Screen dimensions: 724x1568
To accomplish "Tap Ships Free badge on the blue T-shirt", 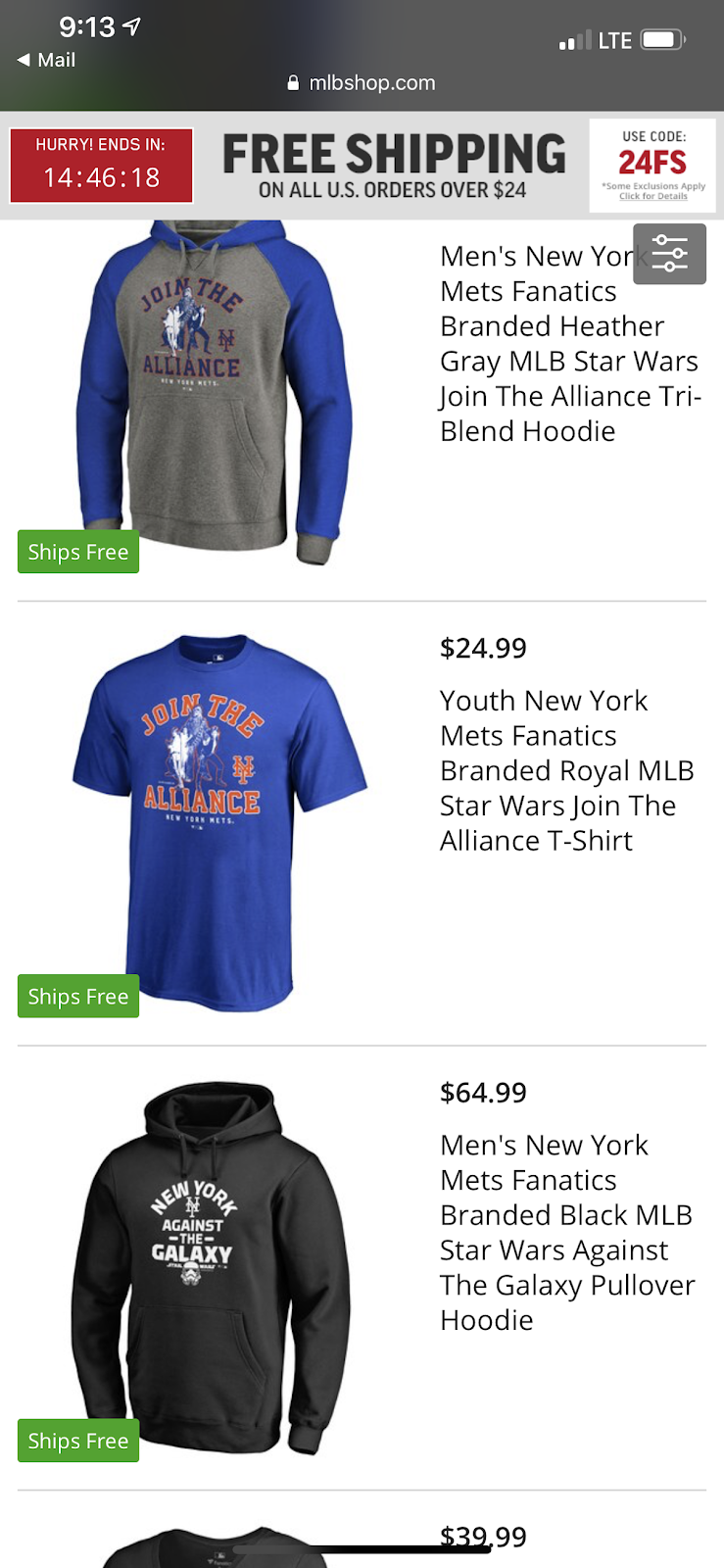I will (x=78, y=997).
